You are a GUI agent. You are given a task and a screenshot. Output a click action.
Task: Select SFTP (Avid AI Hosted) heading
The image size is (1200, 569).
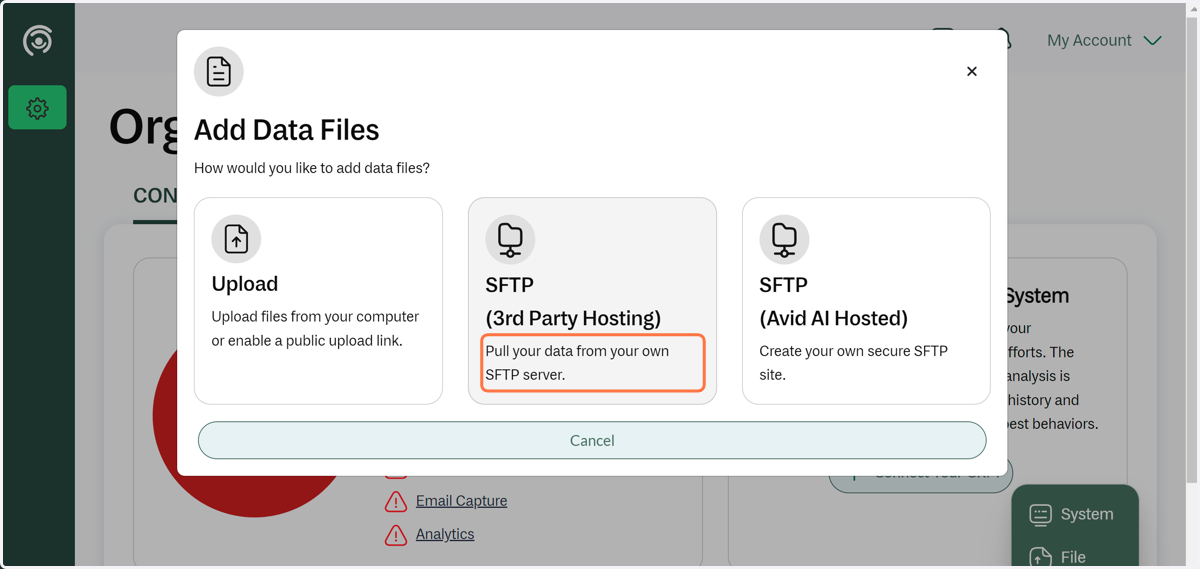[x=834, y=301]
